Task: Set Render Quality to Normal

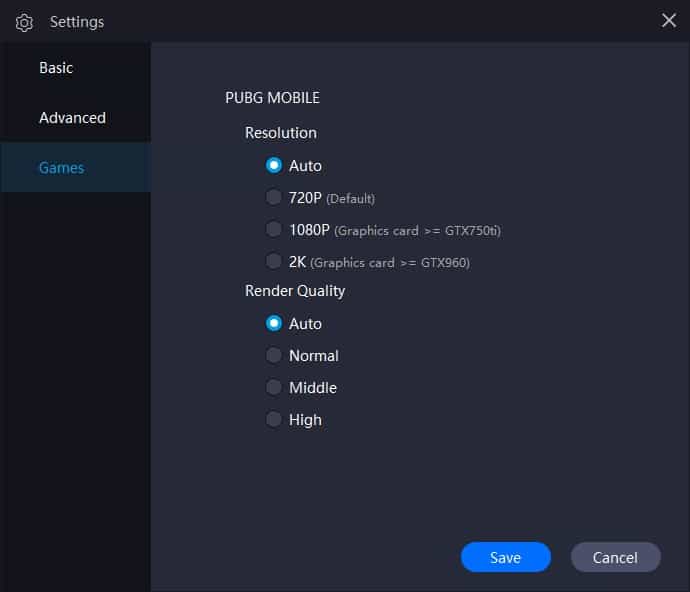Action: [x=273, y=355]
